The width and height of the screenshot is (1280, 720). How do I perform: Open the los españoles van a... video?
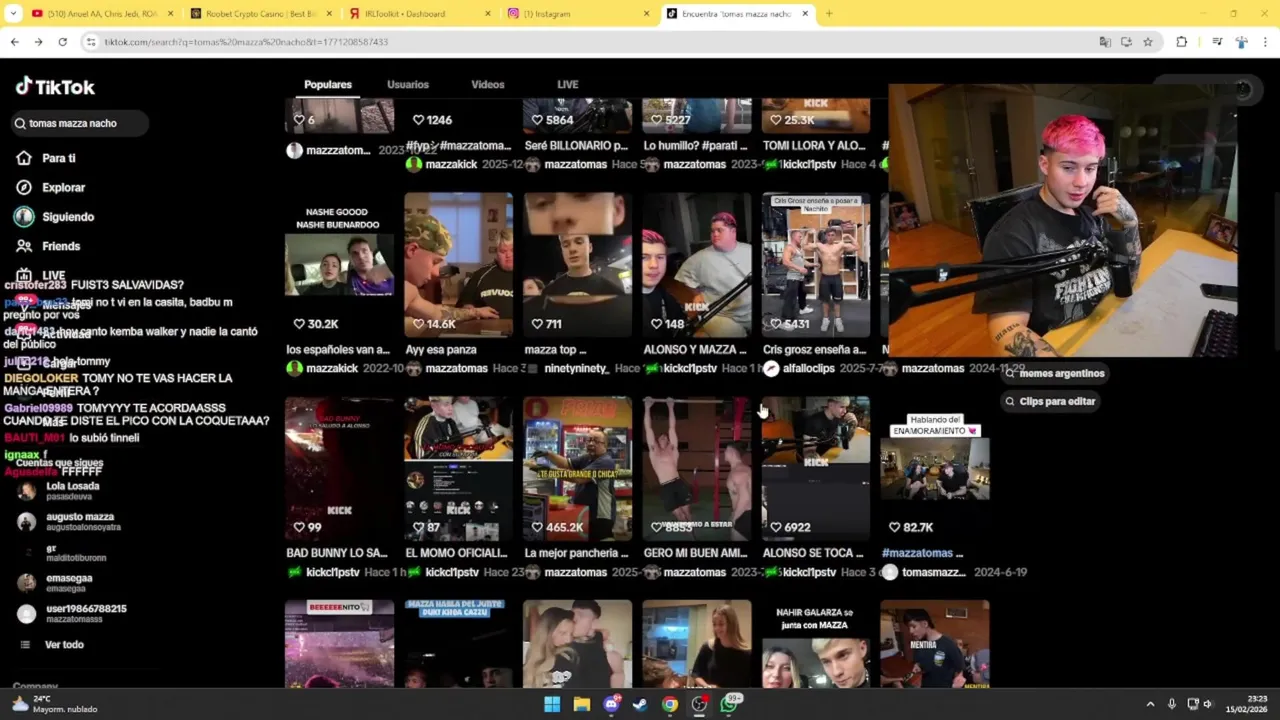point(339,266)
